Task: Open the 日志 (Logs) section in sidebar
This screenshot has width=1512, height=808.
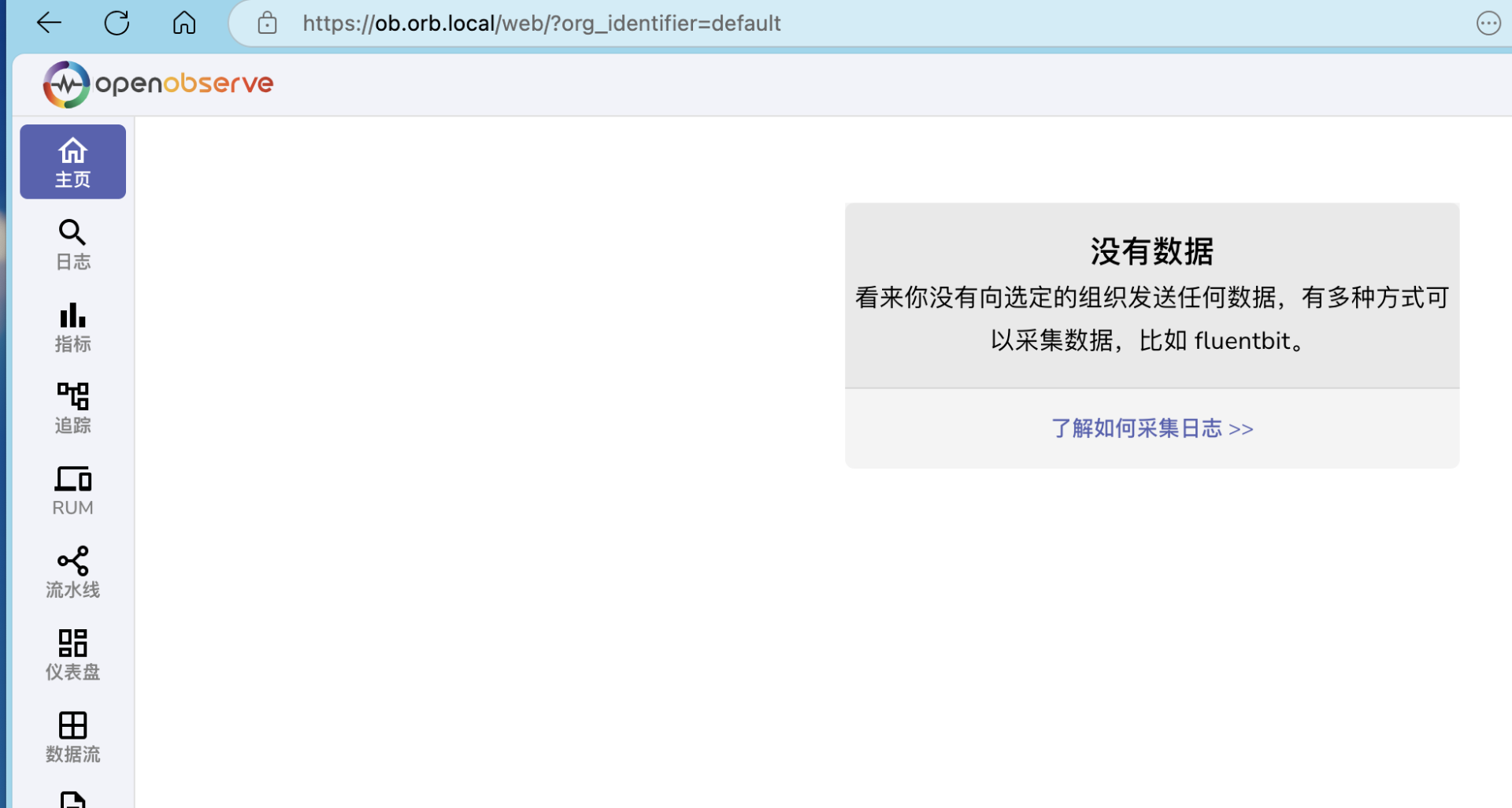Action: point(72,244)
